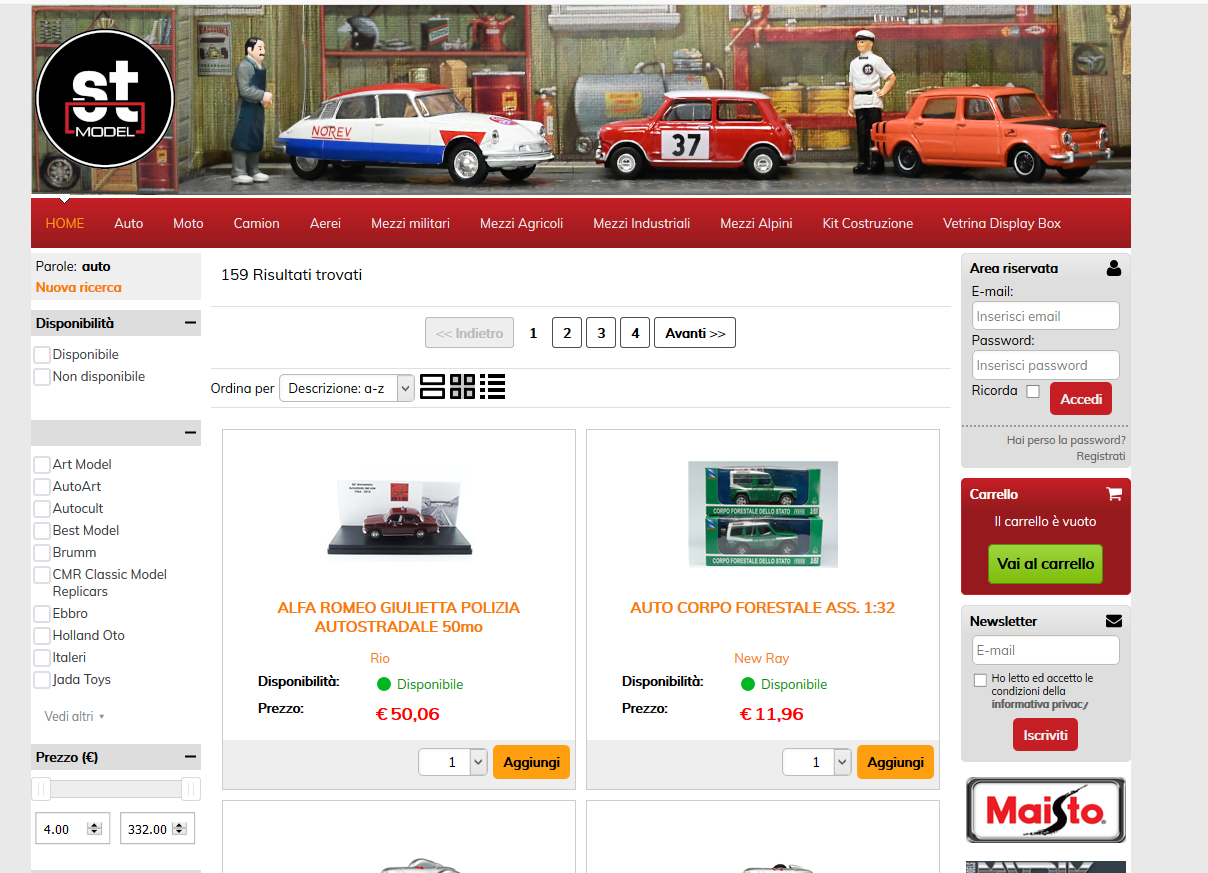Click the right price slider handle
Image resolution: width=1208 pixels, height=873 pixels.
pos(191,789)
